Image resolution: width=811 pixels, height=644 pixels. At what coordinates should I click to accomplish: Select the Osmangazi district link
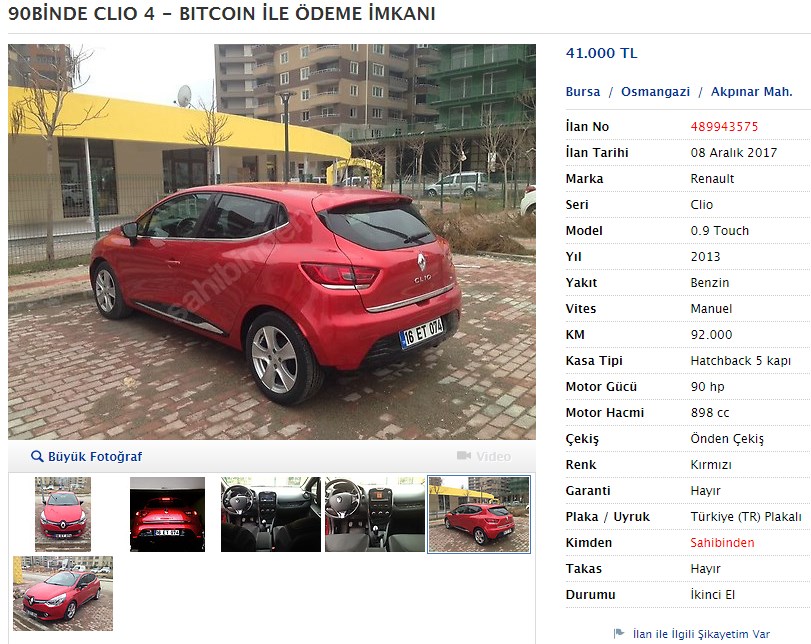coord(655,92)
